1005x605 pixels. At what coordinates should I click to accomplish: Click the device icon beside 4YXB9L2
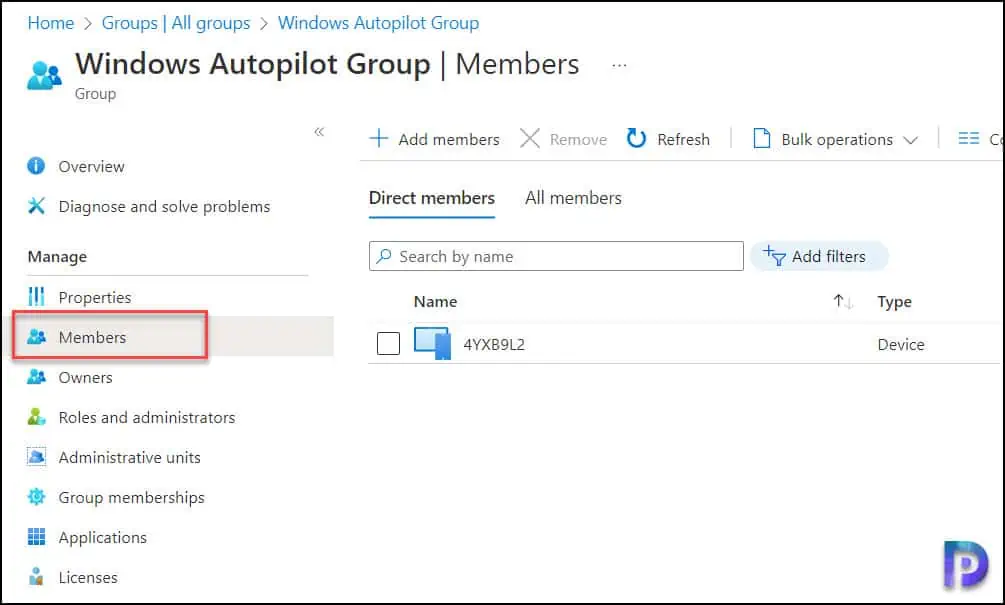pyautogui.click(x=432, y=344)
